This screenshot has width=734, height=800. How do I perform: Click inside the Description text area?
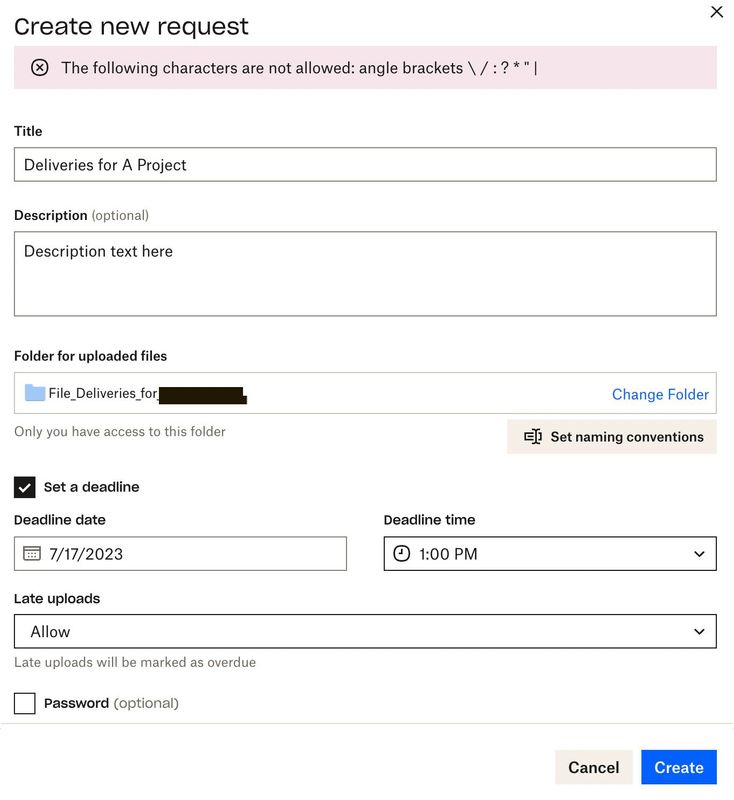367,273
